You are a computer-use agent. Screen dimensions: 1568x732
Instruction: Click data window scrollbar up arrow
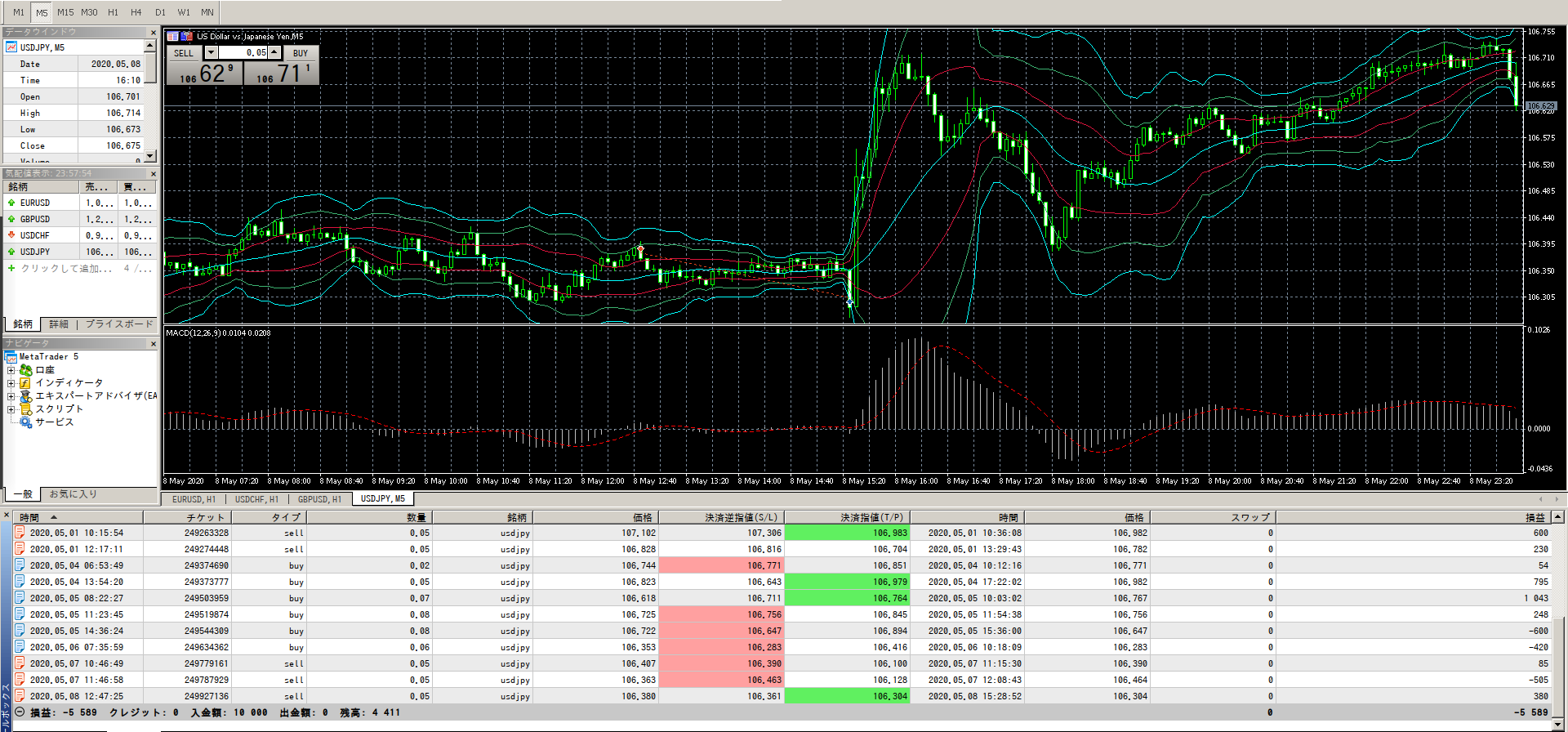(x=150, y=46)
